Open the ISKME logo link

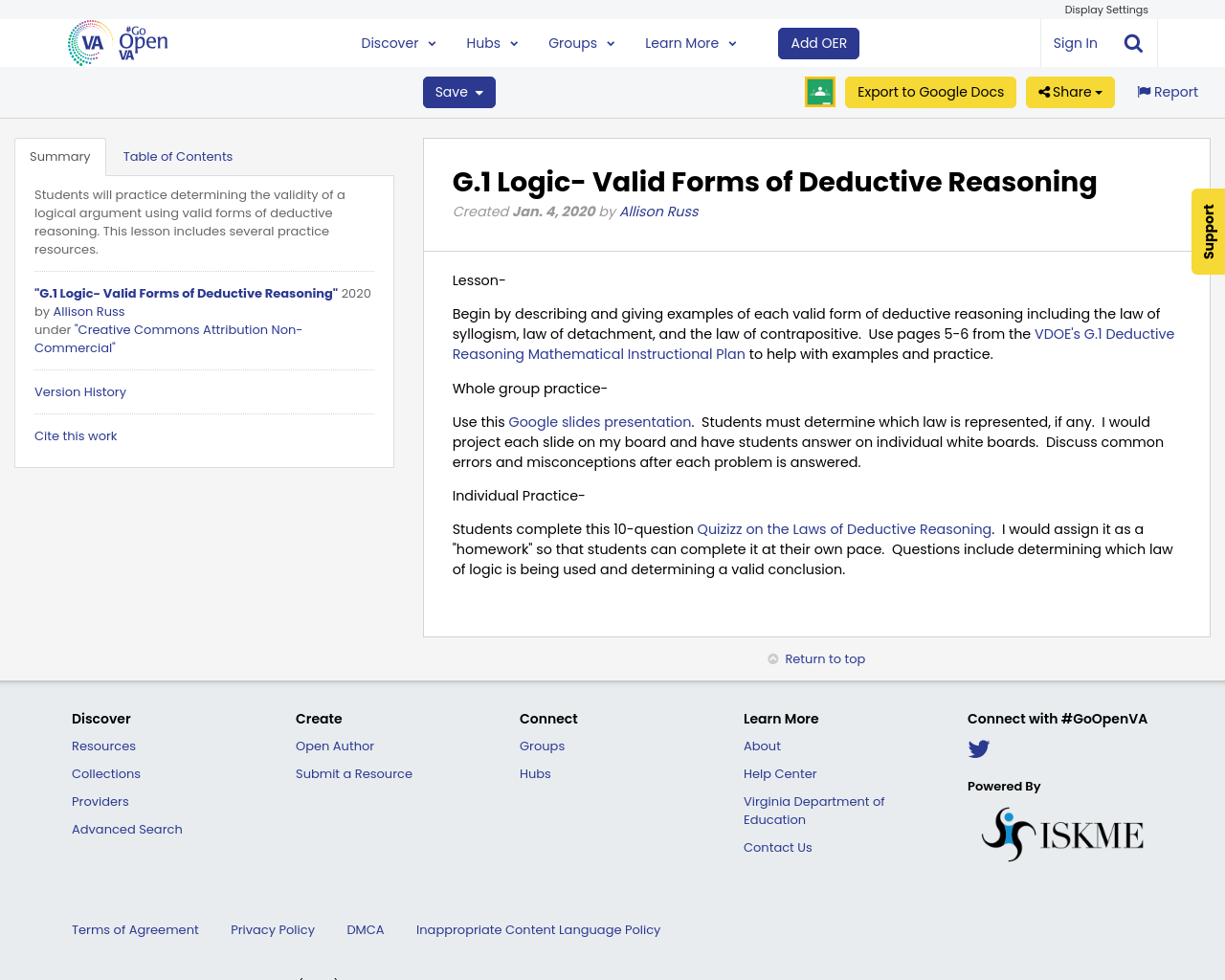tap(1062, 835)
